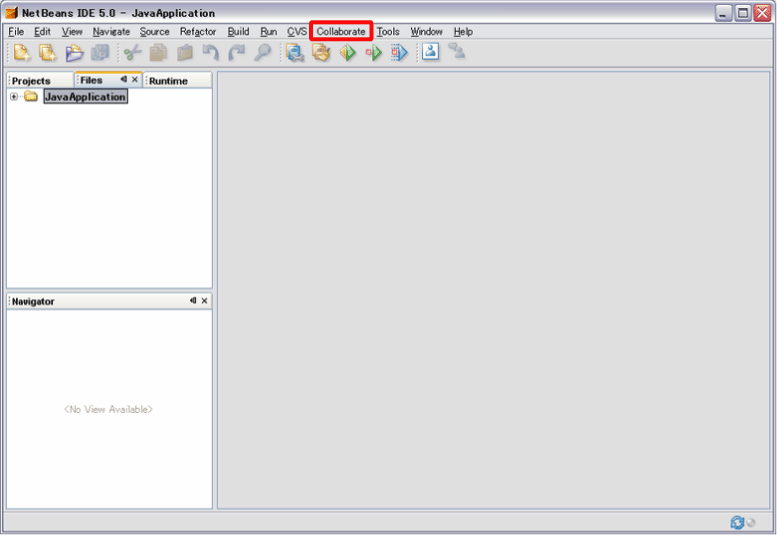Click the Undo arrow icon
The height and width of the screenshot is (537, 777).
211,53
